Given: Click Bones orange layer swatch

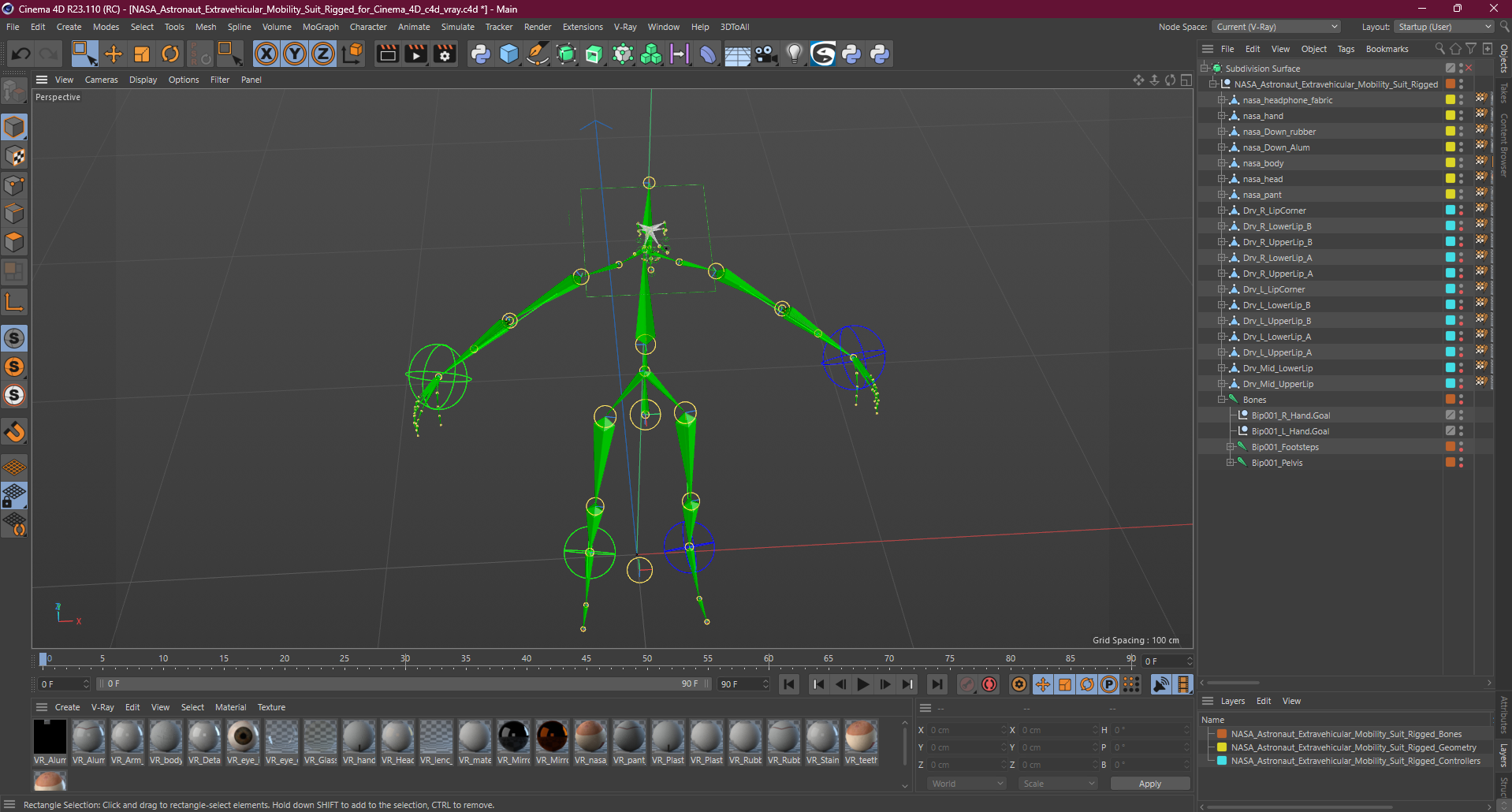Looking at the screenshot, I should (x=1450, y=400).
